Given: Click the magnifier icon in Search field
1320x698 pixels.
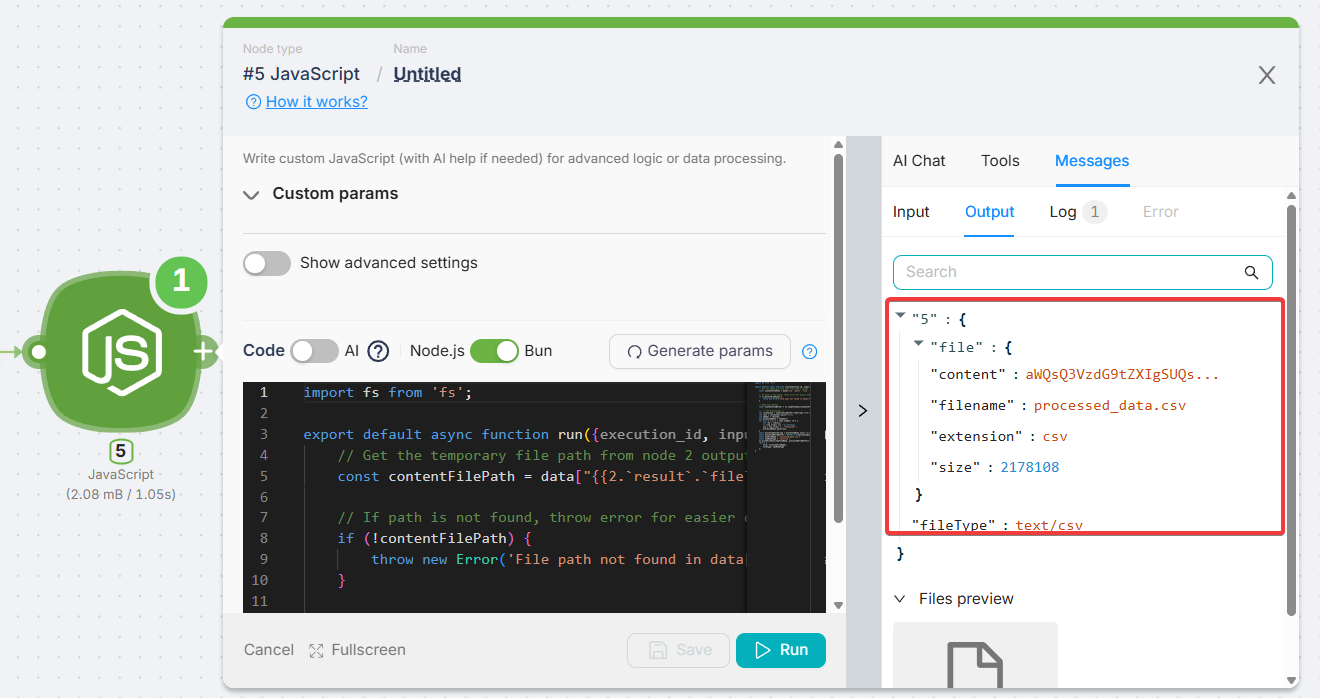Looking at the screenshot, I should (x=1251, y=272).
